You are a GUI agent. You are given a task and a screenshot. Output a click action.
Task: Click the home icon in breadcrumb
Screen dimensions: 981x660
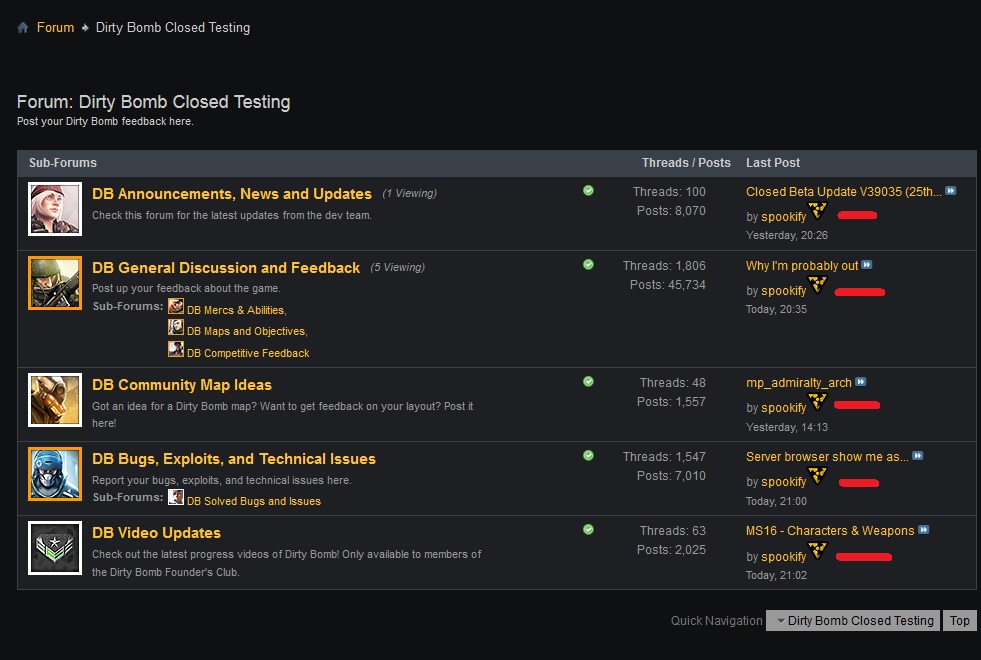click(x=23, y=28)
